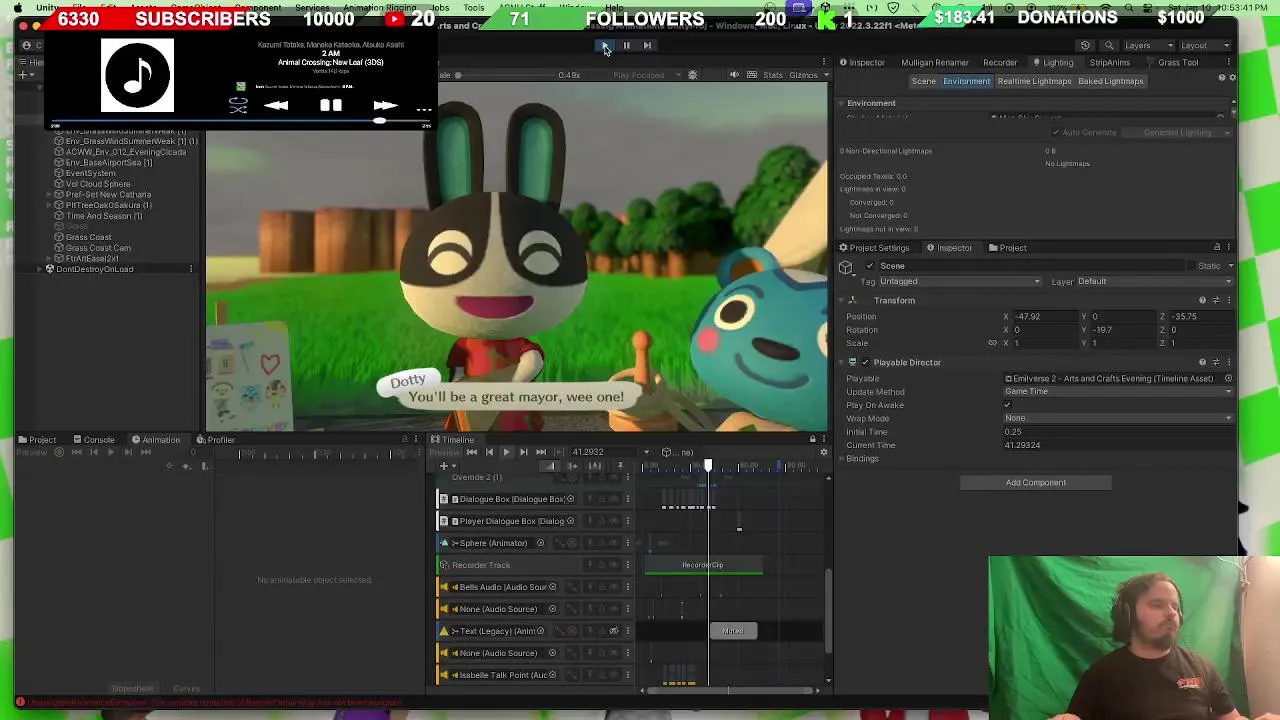Toggle Playable Director enabled checkbox
Image resolution: width=1280 pixels, height=720 pixels.
pos(864,362)
